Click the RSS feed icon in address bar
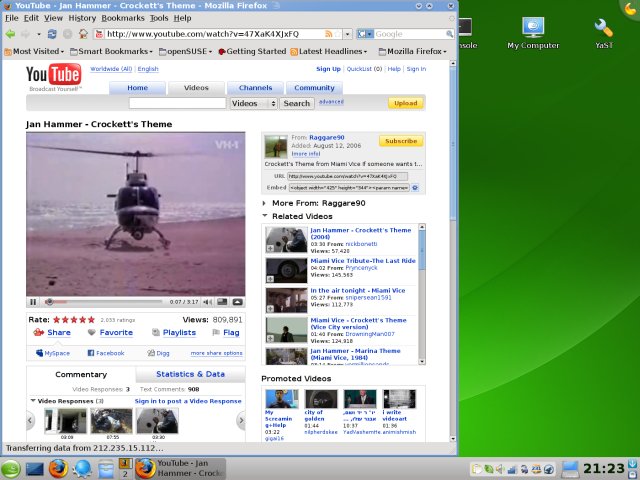Image resolution: width=640 pixels, height=480 pixels. tap(331, 34)
